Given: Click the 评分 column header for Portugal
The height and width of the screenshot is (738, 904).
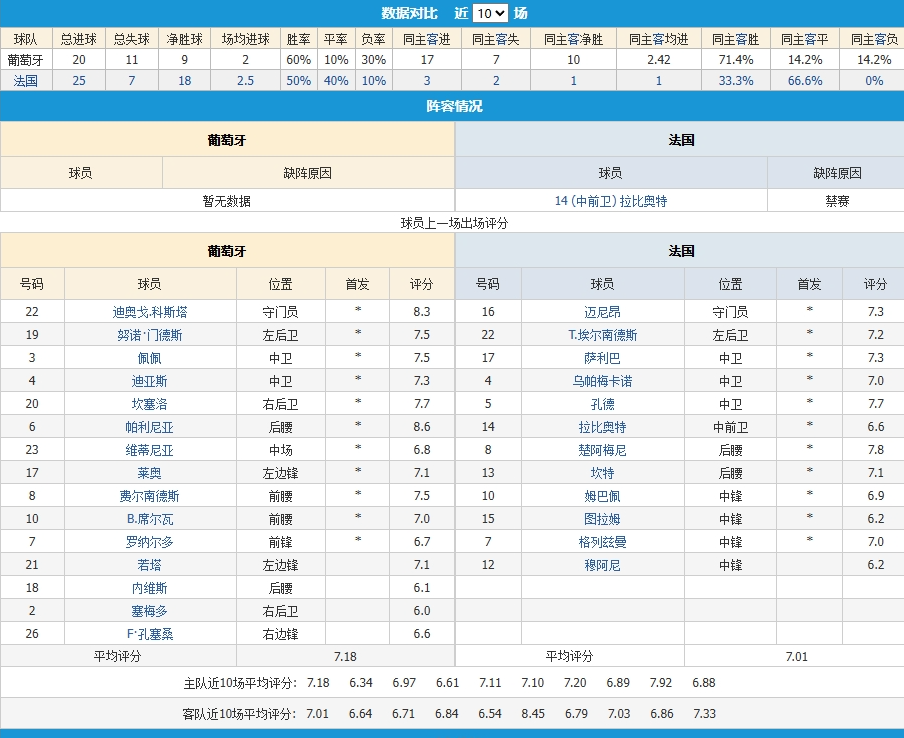Looking at the screenshot, I should (421, 284).
